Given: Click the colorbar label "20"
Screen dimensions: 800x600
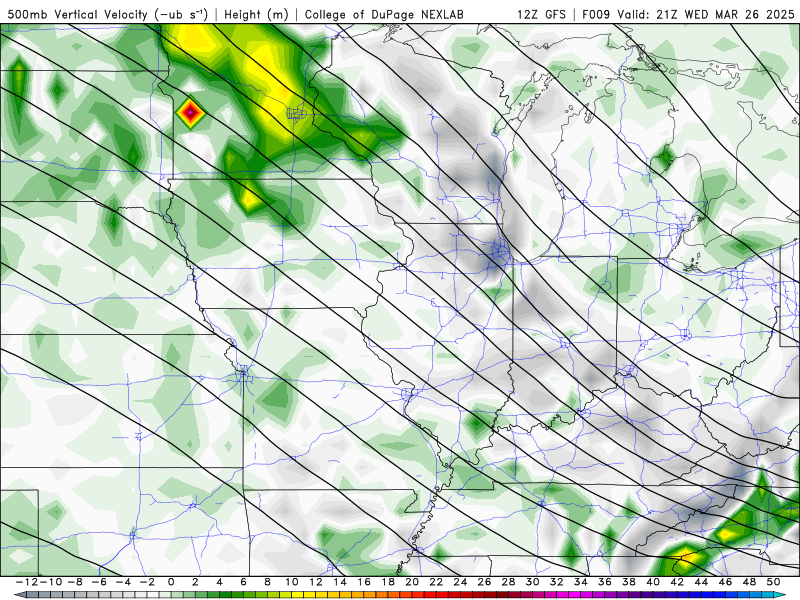Looking at the screenshot, I should (412, 582).
